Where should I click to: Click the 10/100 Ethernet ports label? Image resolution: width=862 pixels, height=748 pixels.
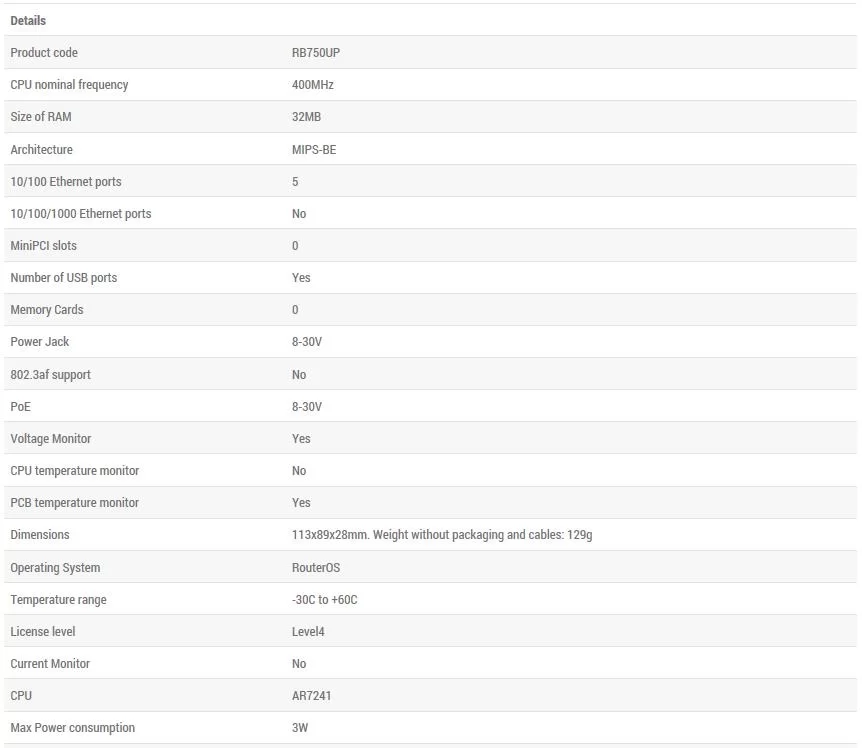pyautogui.click(x=66, y=181)
